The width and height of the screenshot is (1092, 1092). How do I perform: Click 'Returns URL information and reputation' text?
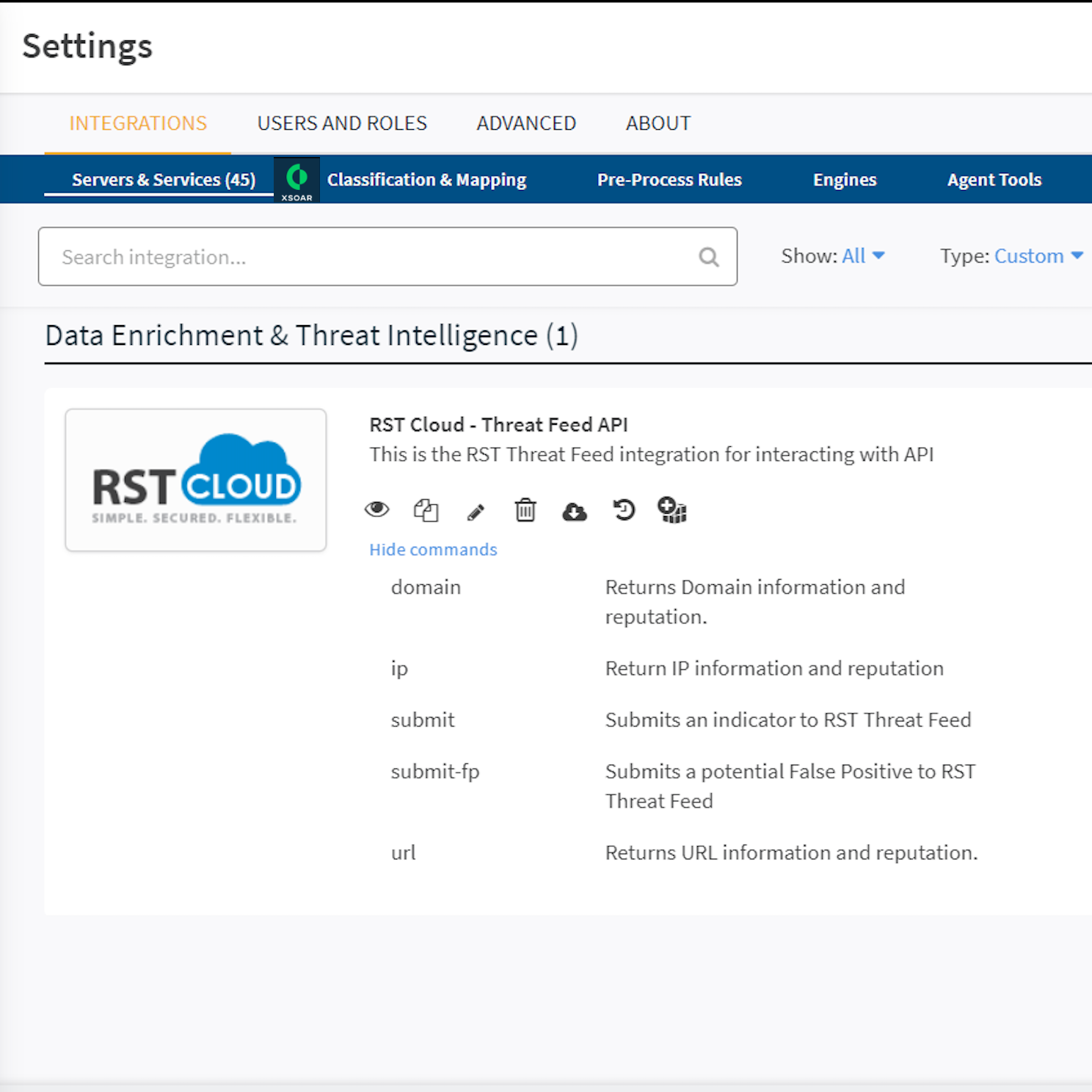pos(791,853)
